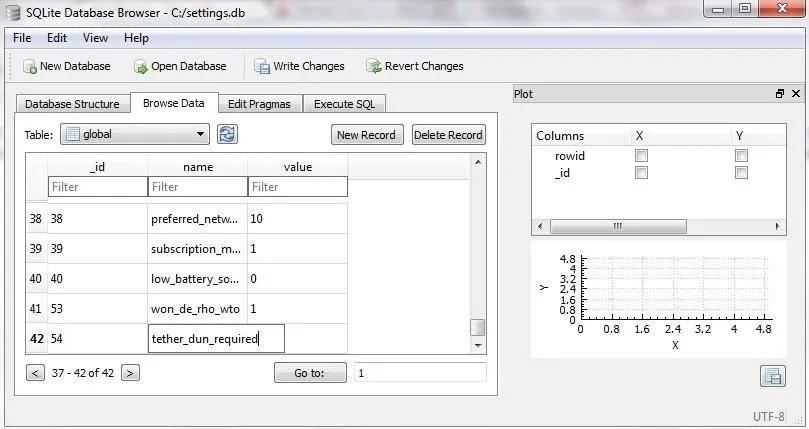The image size is (809, 429).
Task: Check the Y checkbox for rowid
Action: [741, 155]
